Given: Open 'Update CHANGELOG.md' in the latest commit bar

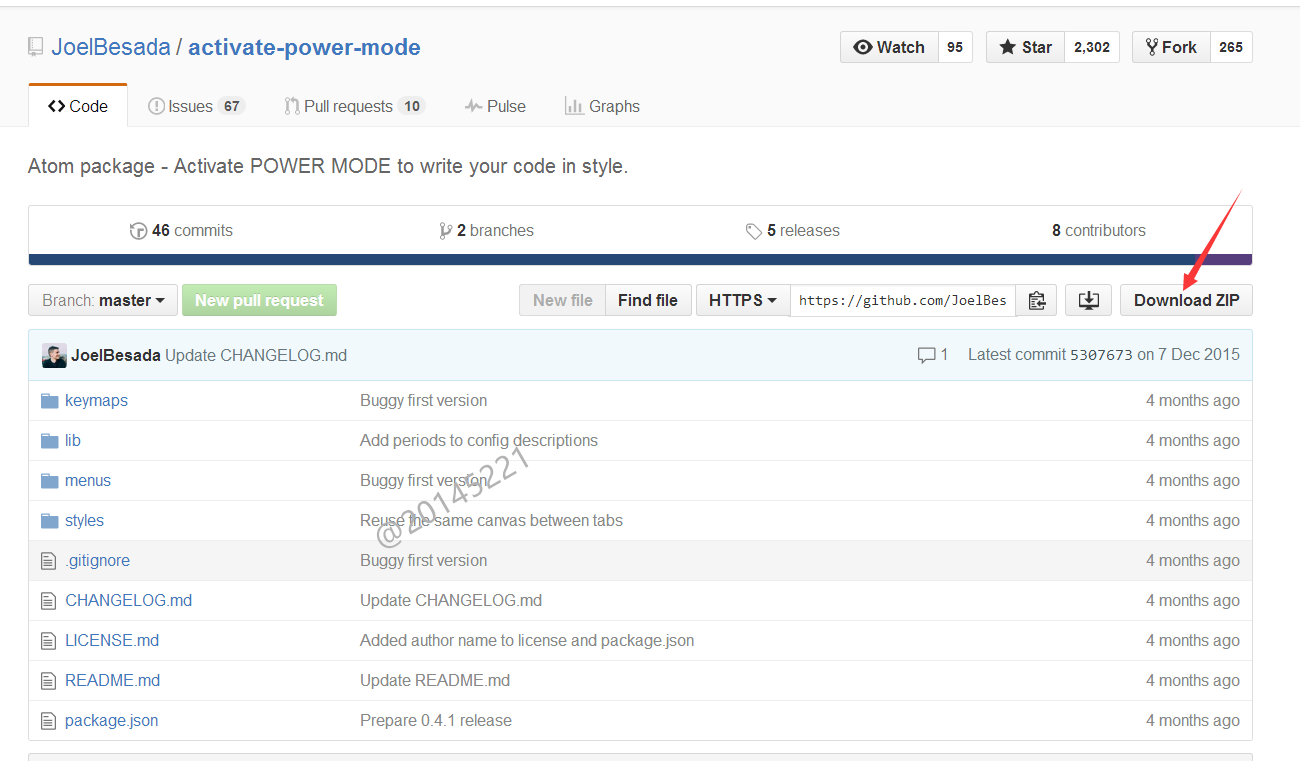Looking at the screenshot, I should [x=256, y=355].
